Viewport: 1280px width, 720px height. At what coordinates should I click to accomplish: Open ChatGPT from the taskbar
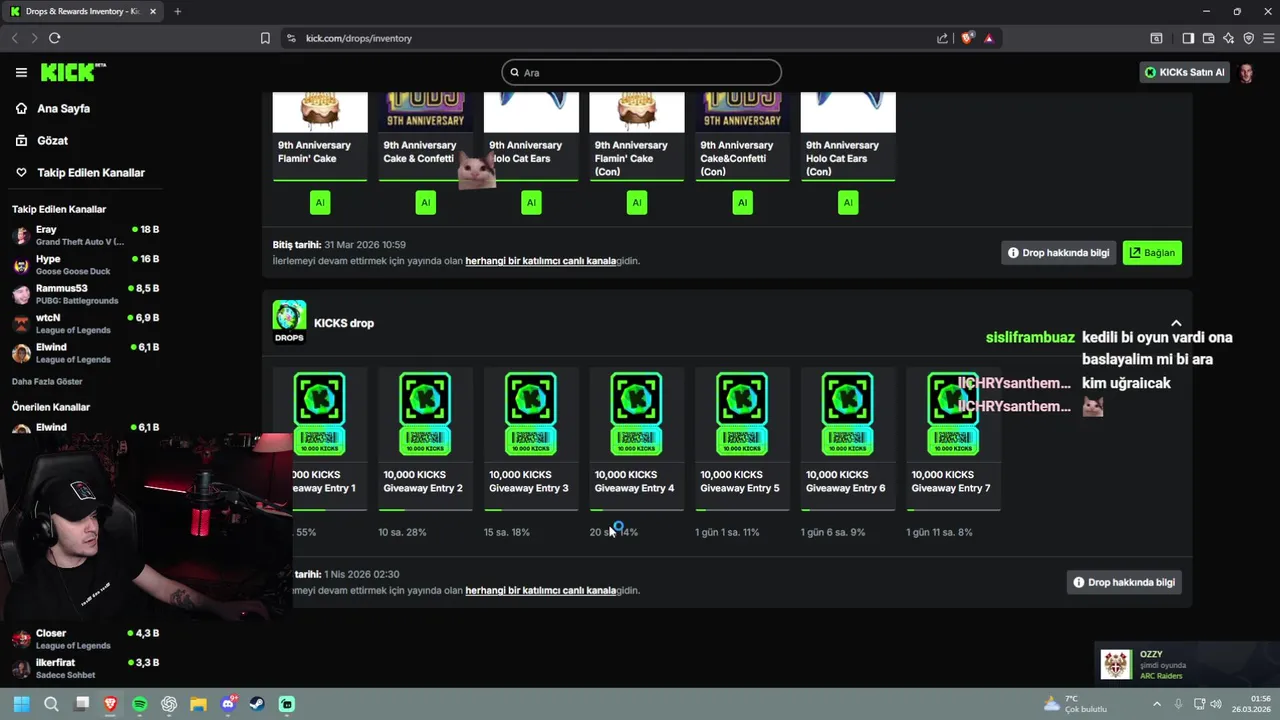coord(169,704)
